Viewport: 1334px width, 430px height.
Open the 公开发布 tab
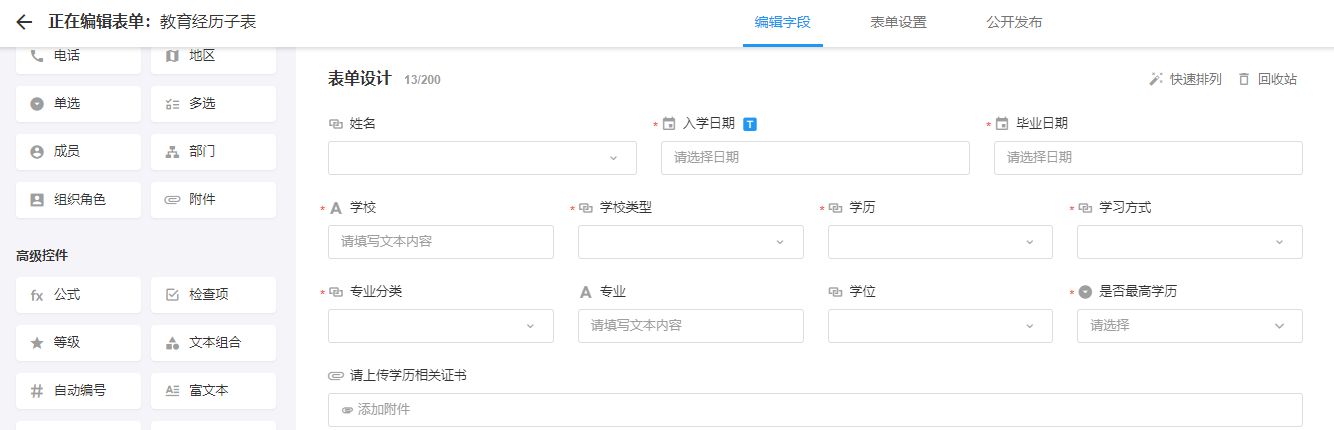(1014, 22)
